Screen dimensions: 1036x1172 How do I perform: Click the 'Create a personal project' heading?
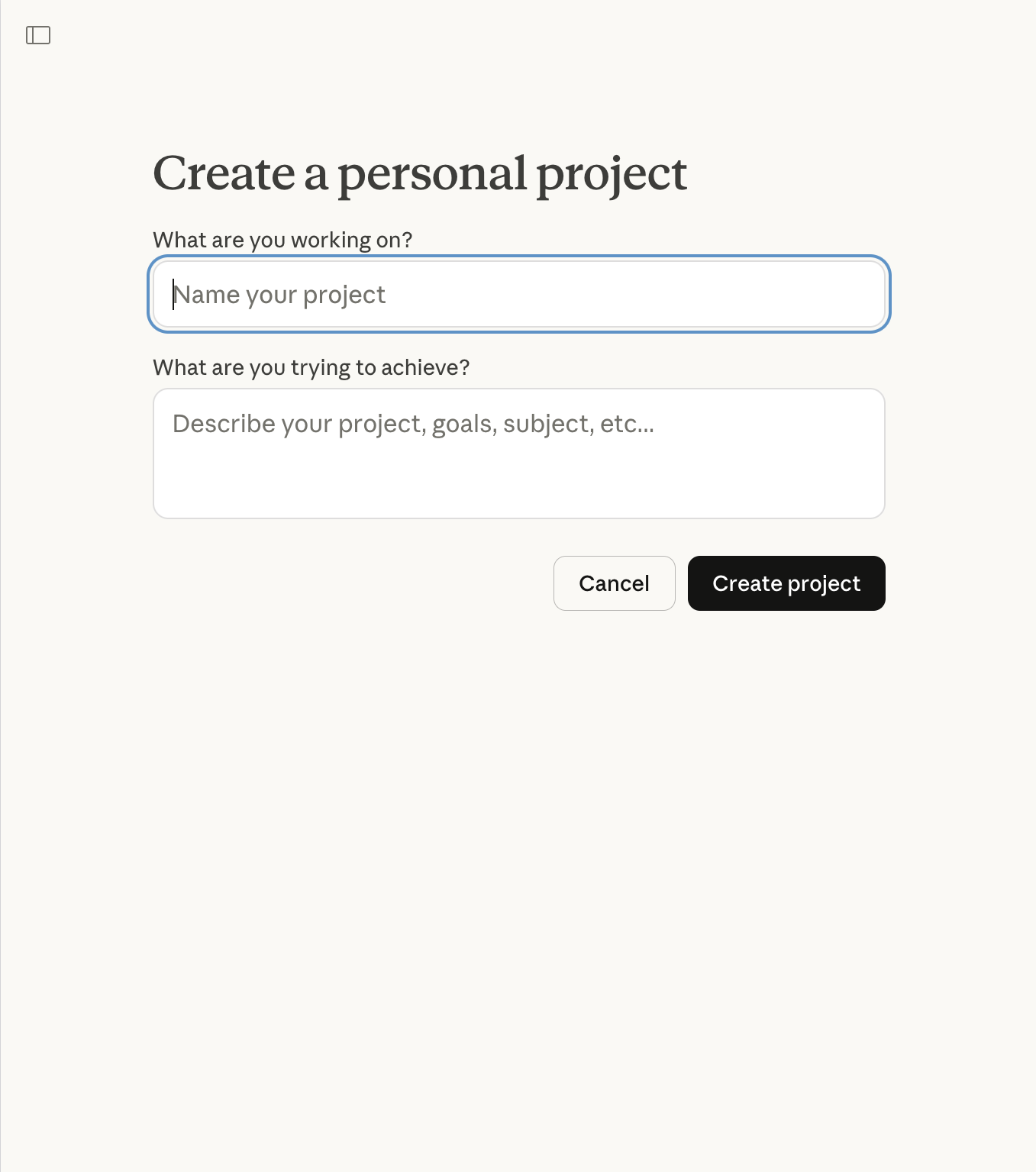coord(420,173)
